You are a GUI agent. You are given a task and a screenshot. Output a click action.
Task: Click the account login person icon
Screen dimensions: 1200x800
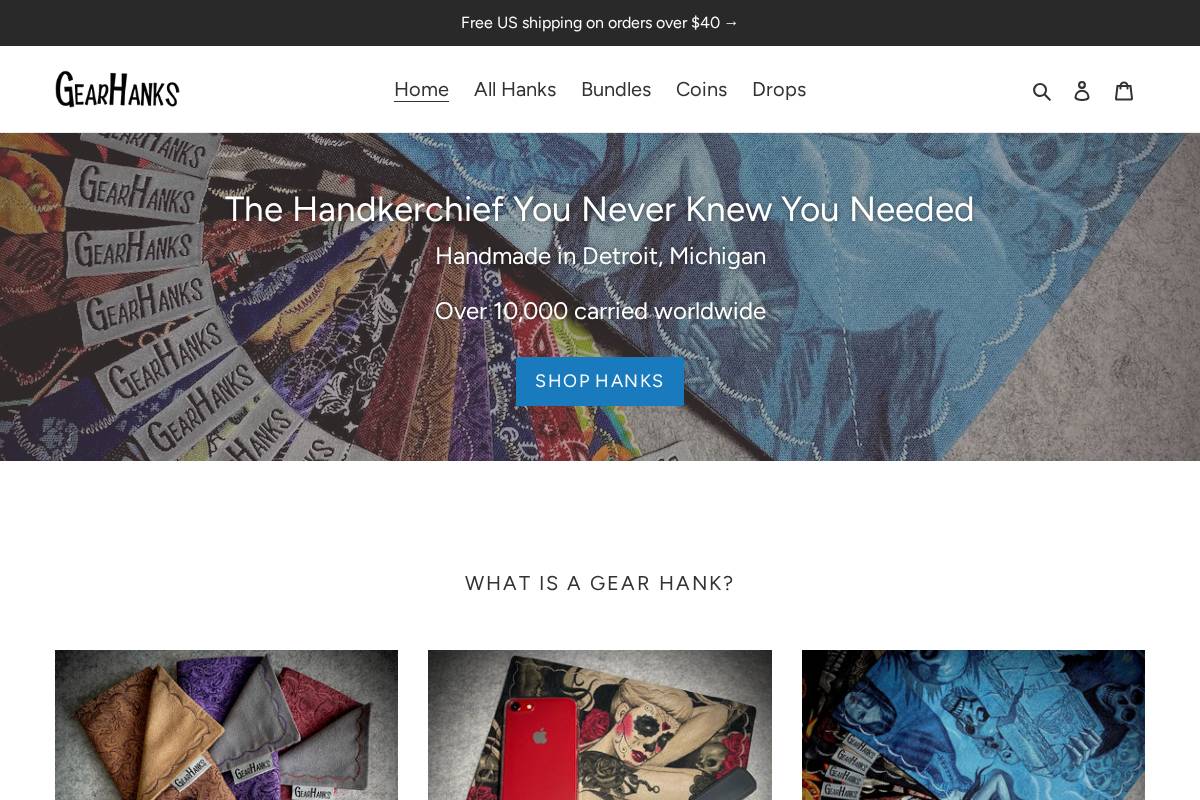(x=1082, y=91)
